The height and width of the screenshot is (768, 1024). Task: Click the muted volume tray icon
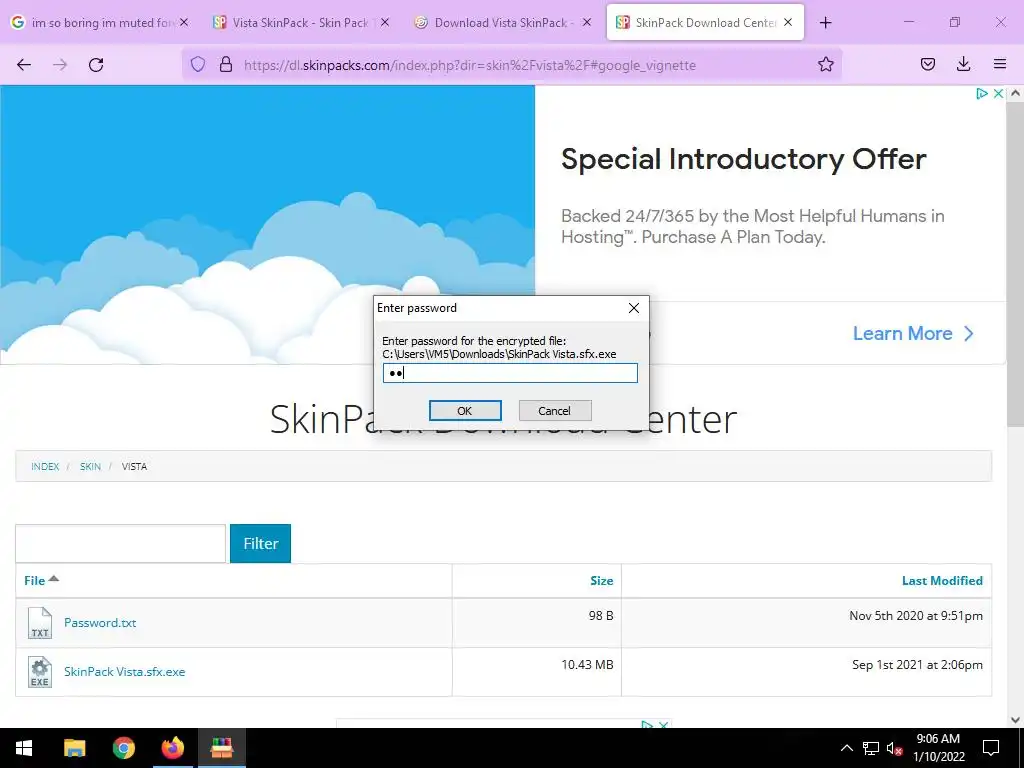pos(895,748)
